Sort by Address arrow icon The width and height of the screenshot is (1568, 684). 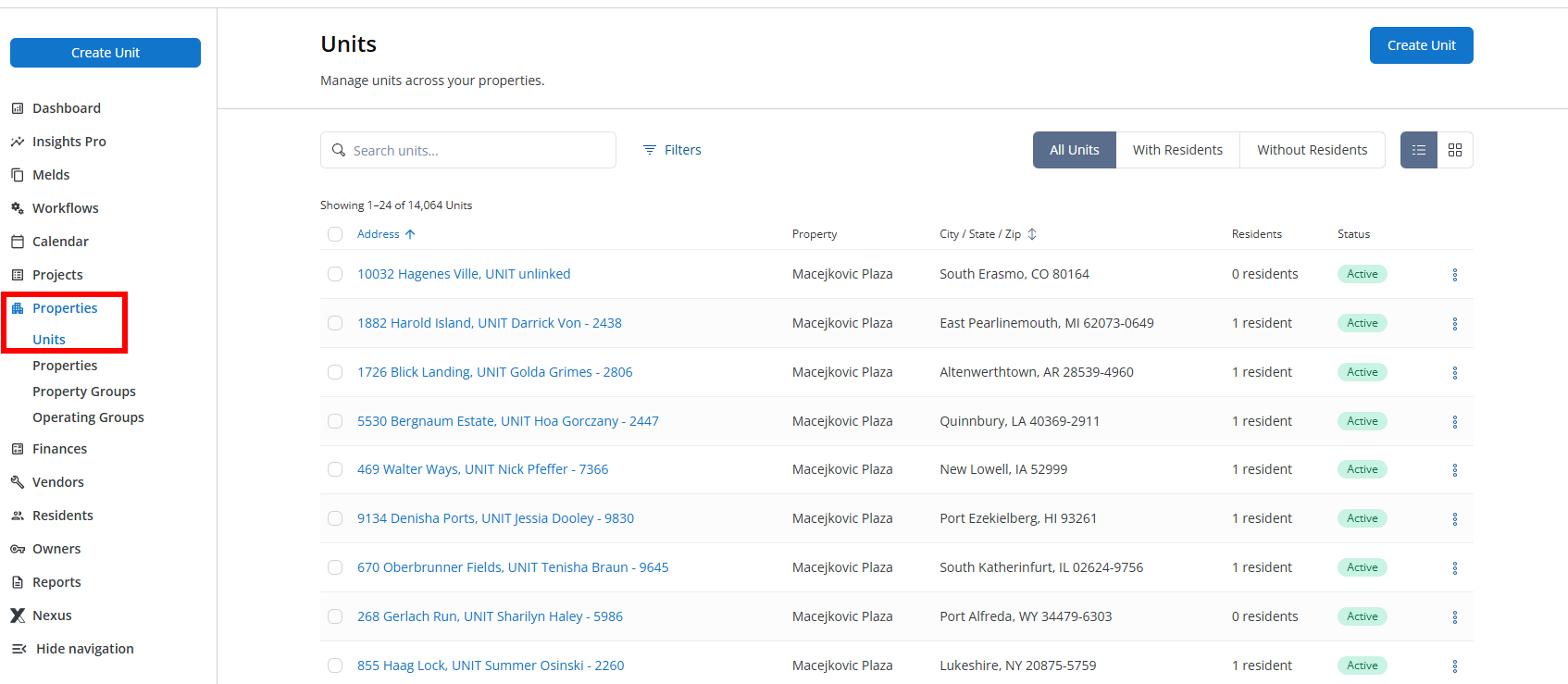click(x=410, y=234)
